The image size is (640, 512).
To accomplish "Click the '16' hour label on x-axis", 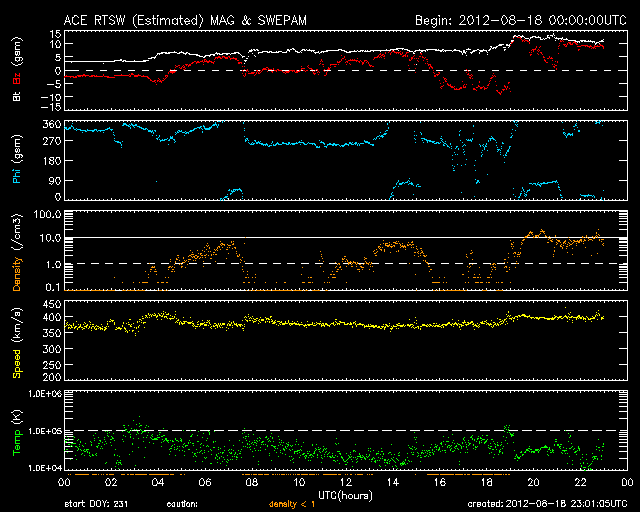I will pos(440,482).
